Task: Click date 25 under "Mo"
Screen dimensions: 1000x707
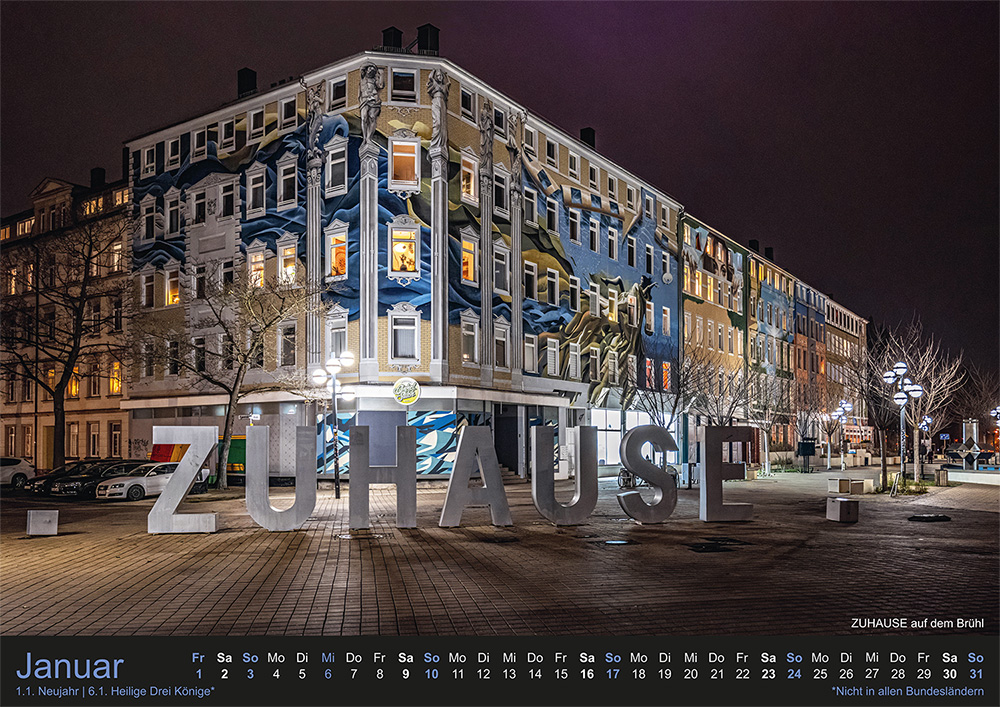Action: tap(820, 674)
